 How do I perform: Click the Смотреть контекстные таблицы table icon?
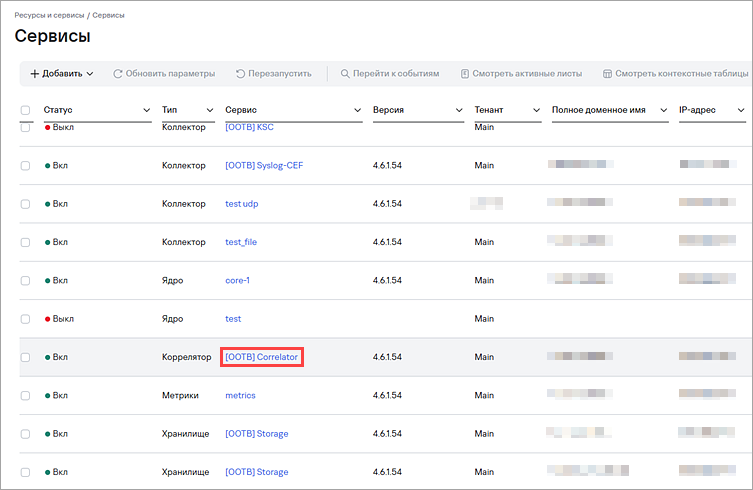click(607, 74)
